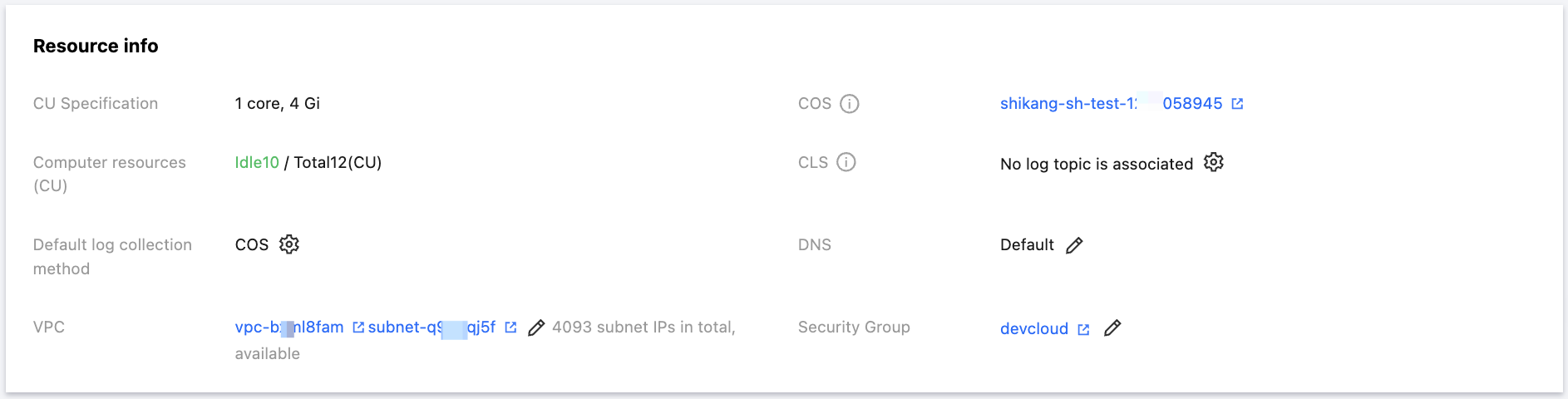
Task: Edit the Security Group with pencil icon
Action: (1112, 328)
